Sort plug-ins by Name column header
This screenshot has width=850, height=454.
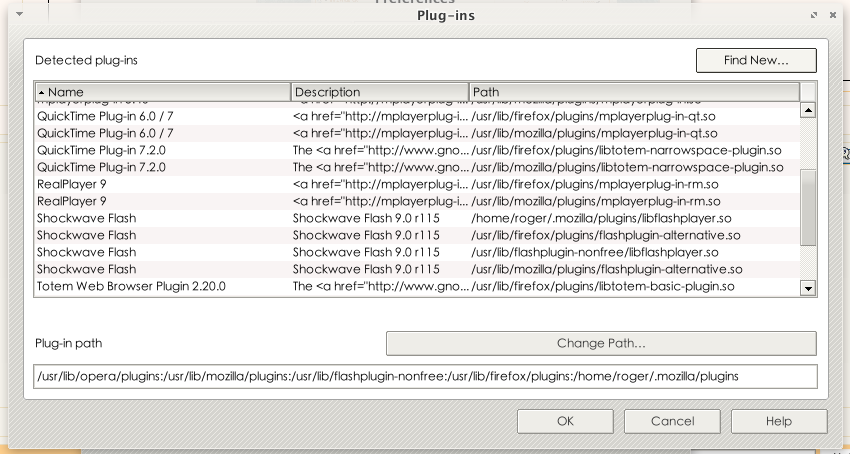point(163,92)
